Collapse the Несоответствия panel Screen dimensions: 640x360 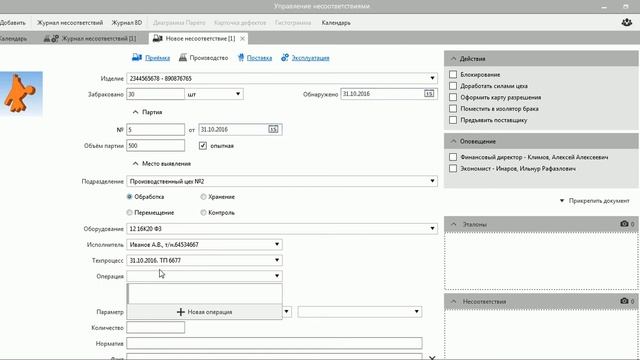(x=453, y=301)
